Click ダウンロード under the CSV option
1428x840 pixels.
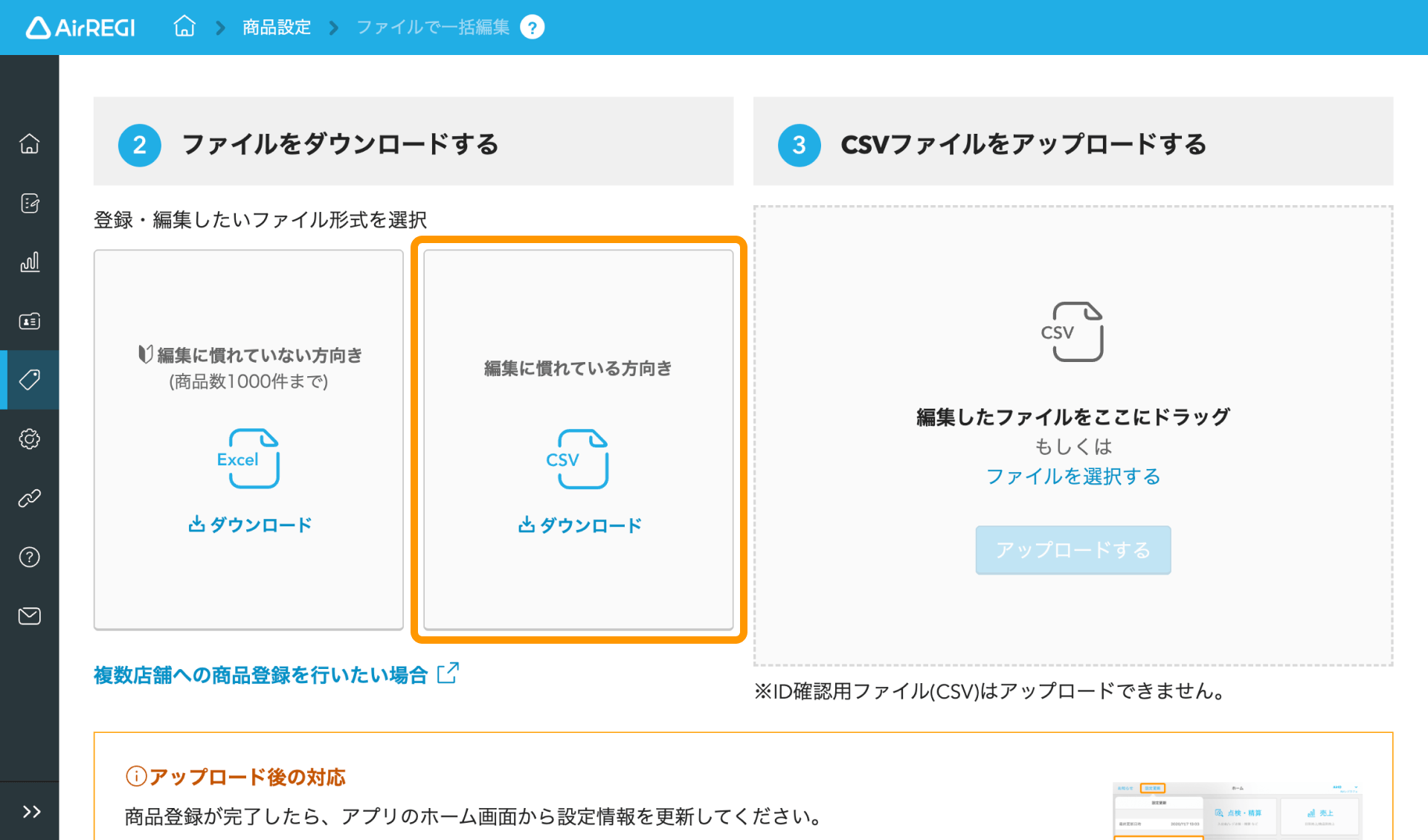(x=579, y=526)
